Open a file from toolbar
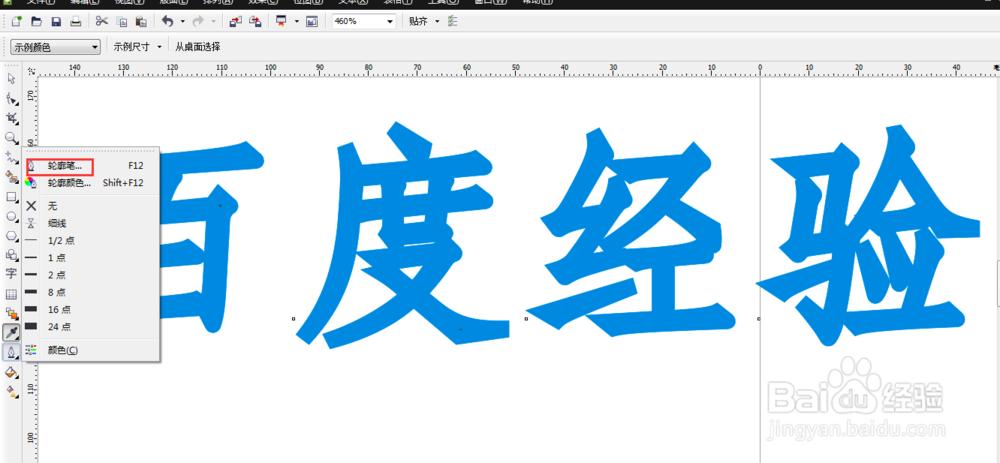The height and width of the screenshot is (463, 1000). click(x=36, y=22)
